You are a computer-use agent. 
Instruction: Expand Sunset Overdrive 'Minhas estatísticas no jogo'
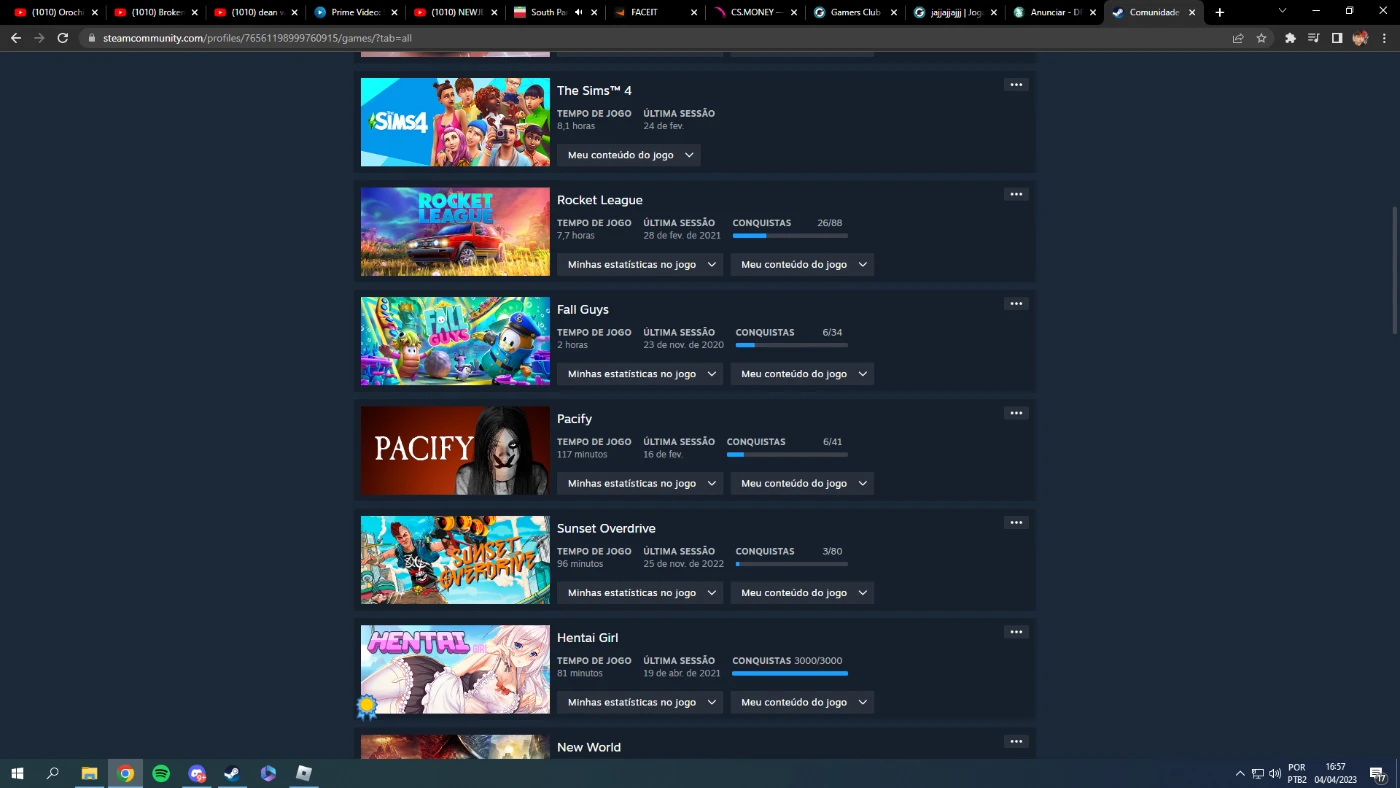[x=640, y=593]
